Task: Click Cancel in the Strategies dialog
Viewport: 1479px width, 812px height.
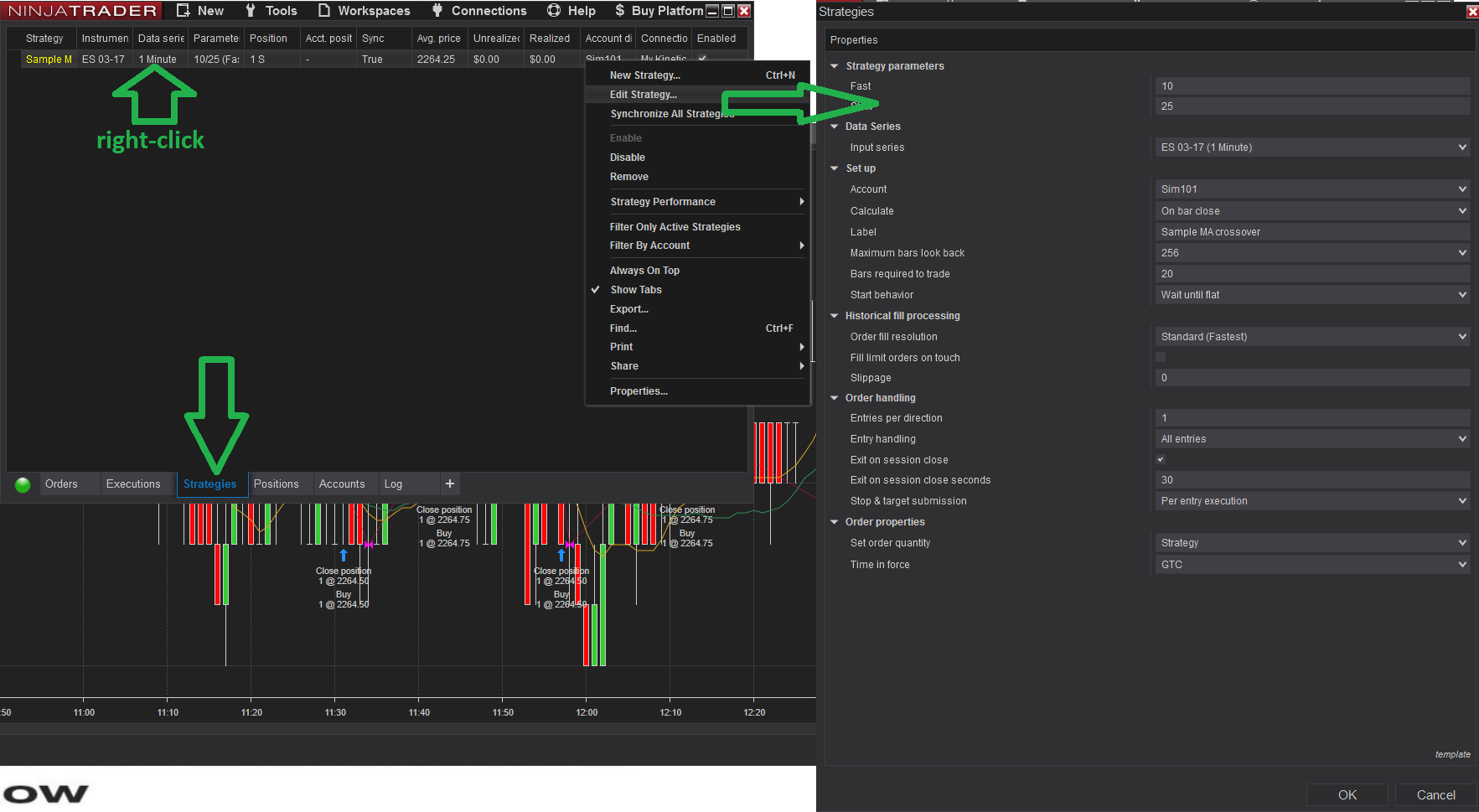Action: 1435,795
